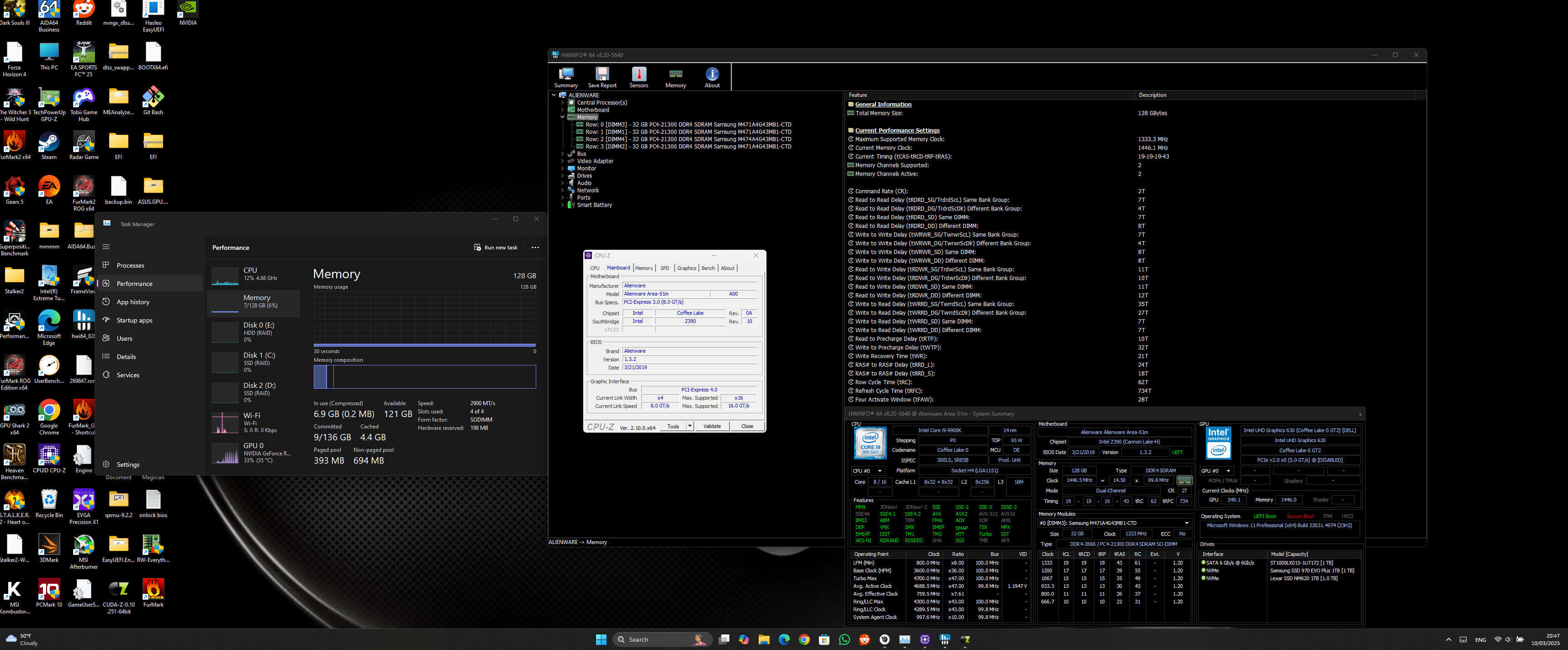
Task: Open CPU-Z Tools dropdown arrow
Action: (x=690, y=426)
